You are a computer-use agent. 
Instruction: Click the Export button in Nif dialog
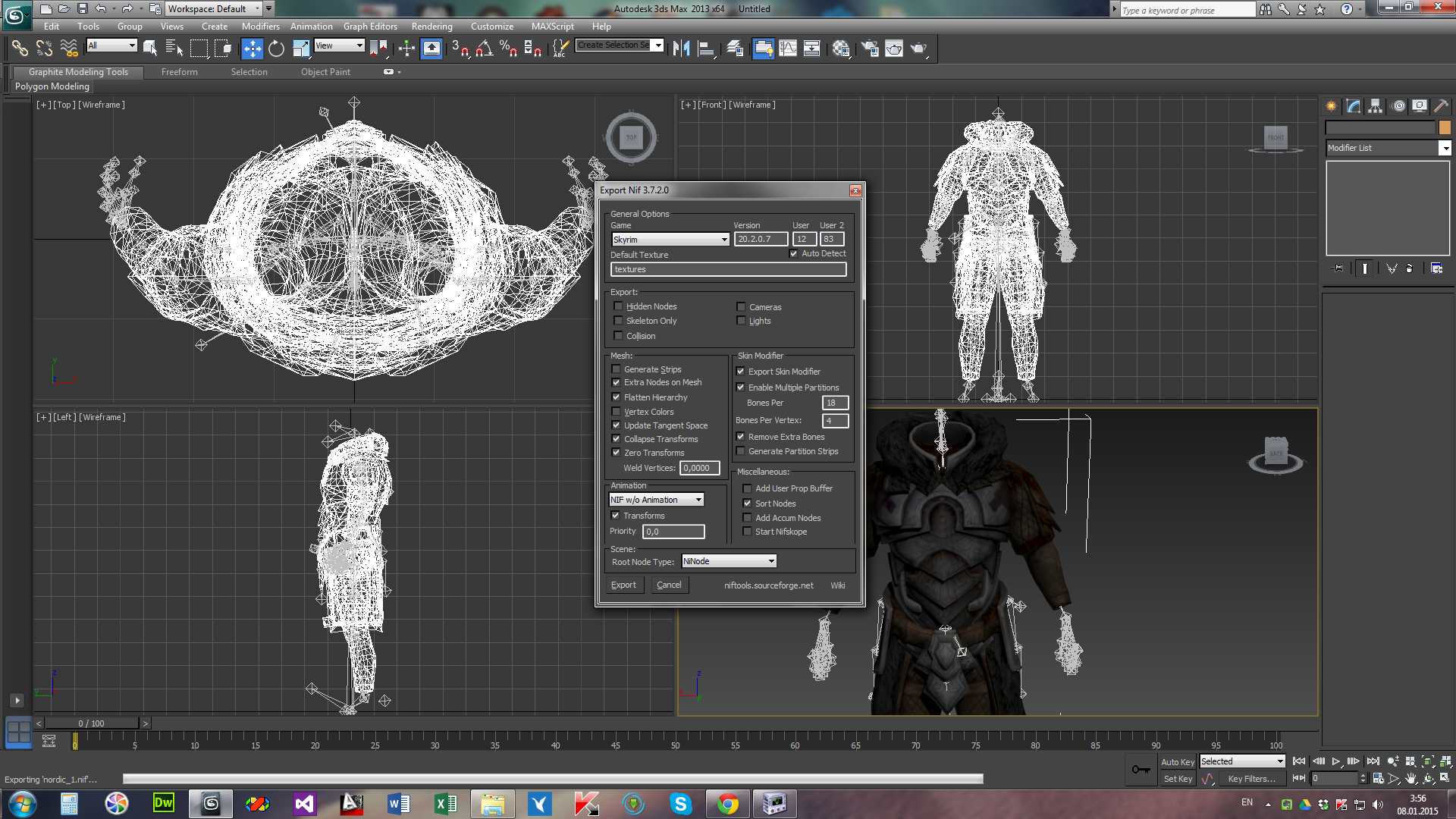click(623, 585)
